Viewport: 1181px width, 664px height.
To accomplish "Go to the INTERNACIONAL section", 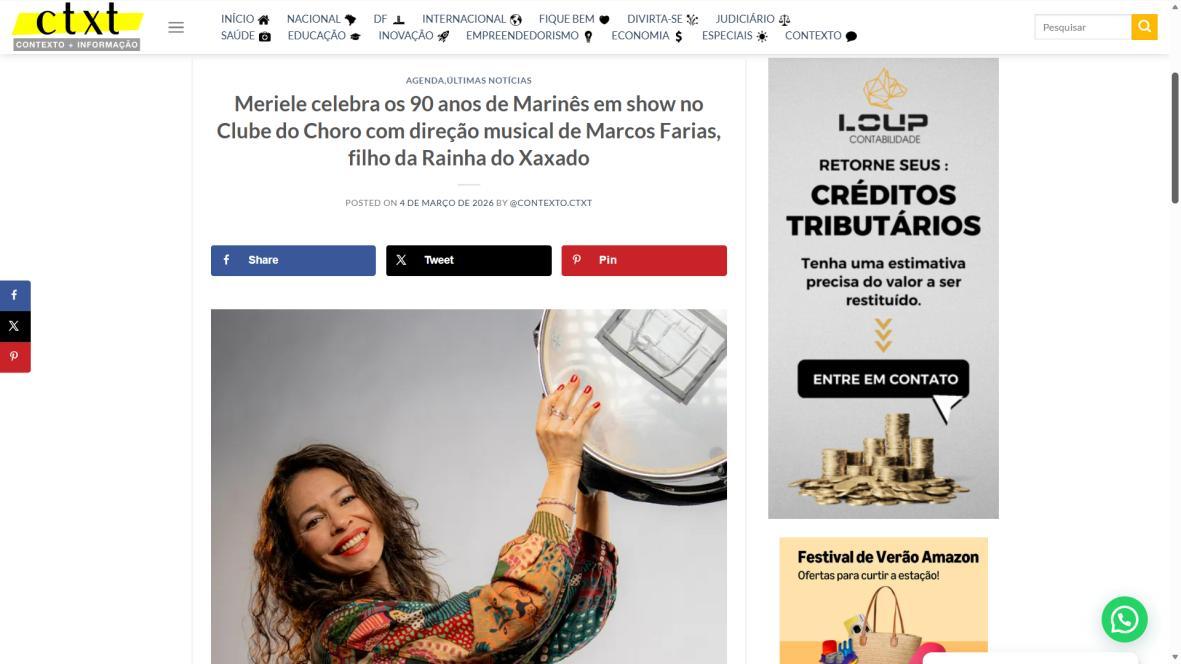I will pyautogui.click(x=471, y=19).
